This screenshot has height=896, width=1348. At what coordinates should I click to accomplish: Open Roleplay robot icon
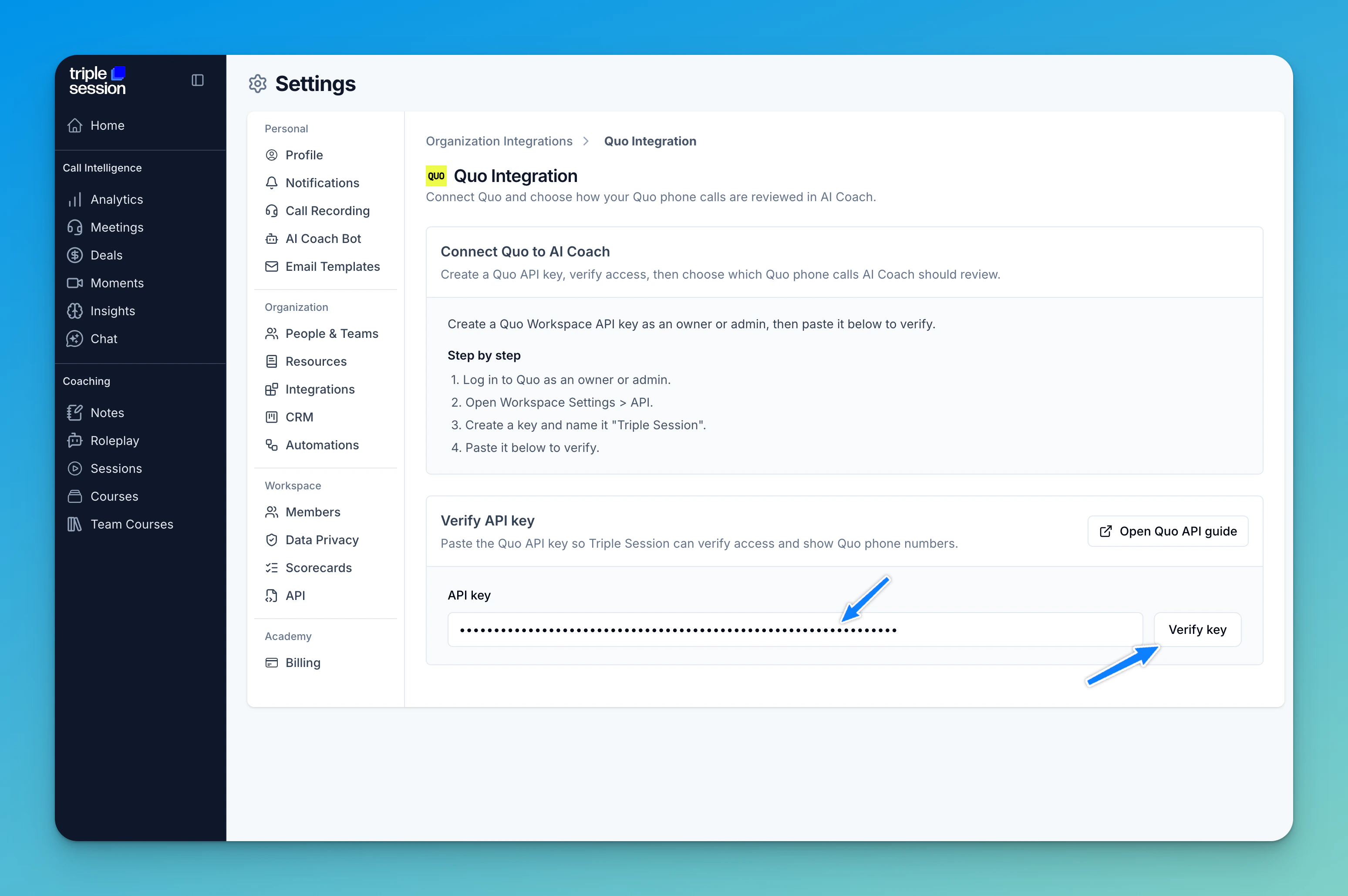click(x=75, y=441)
